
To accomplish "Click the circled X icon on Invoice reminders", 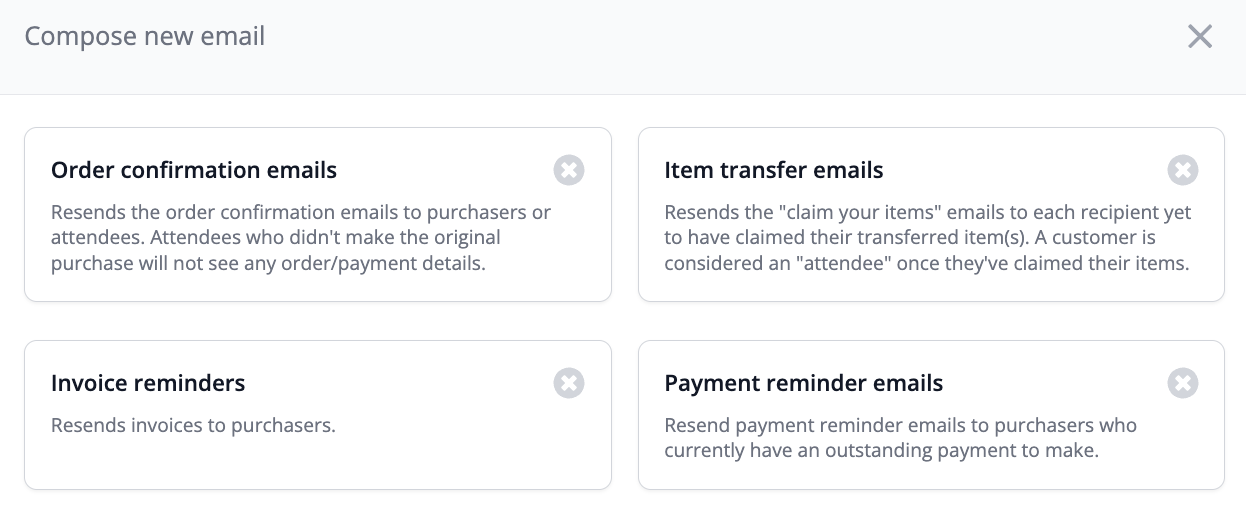I will tap(569, 383).
